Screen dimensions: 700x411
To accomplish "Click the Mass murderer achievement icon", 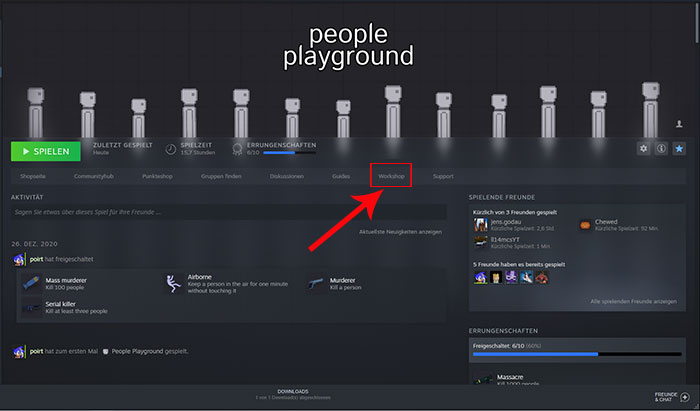I will tap(31, 284).
